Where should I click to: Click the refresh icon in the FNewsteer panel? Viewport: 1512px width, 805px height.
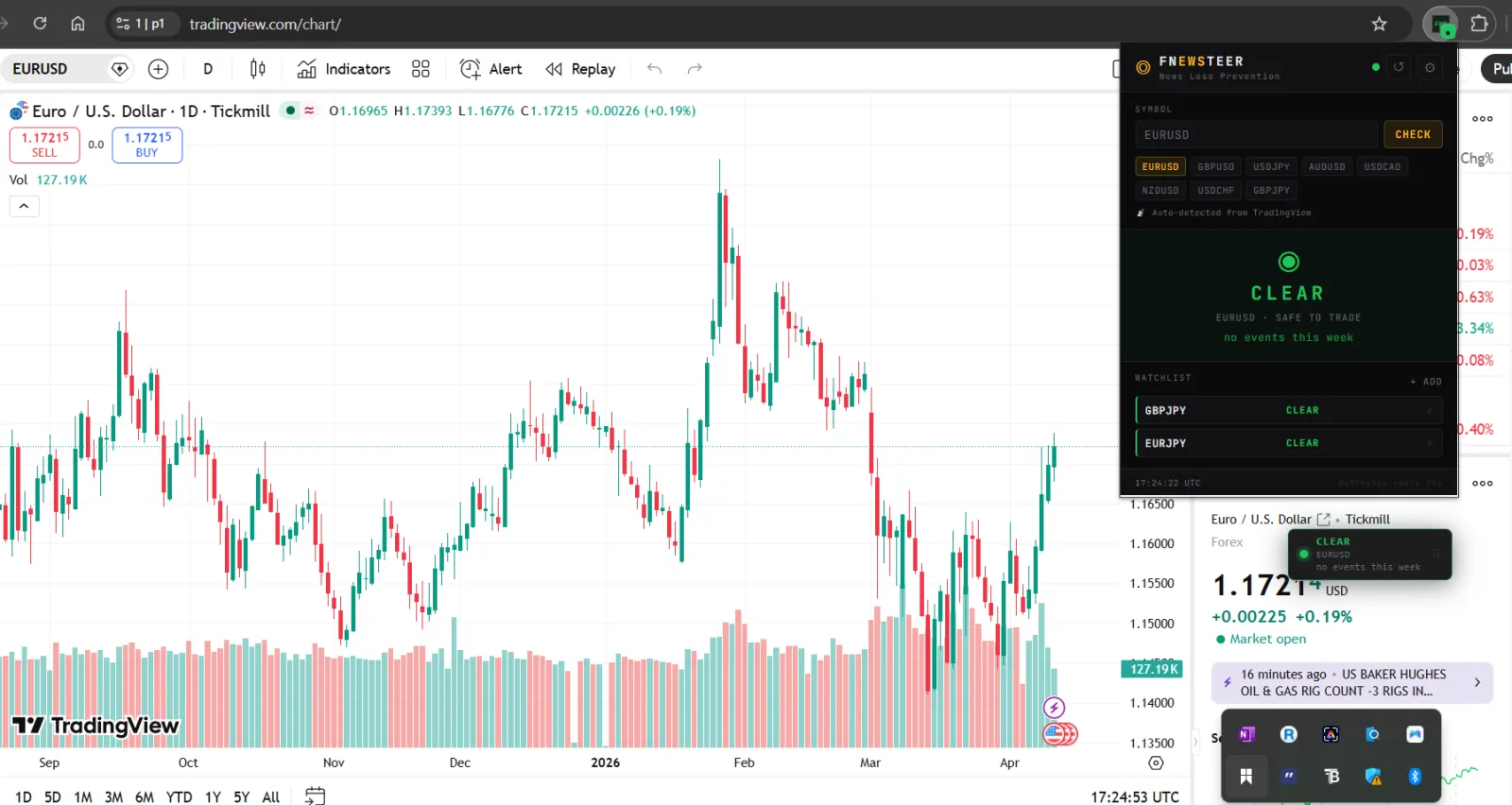(1399, 67)
